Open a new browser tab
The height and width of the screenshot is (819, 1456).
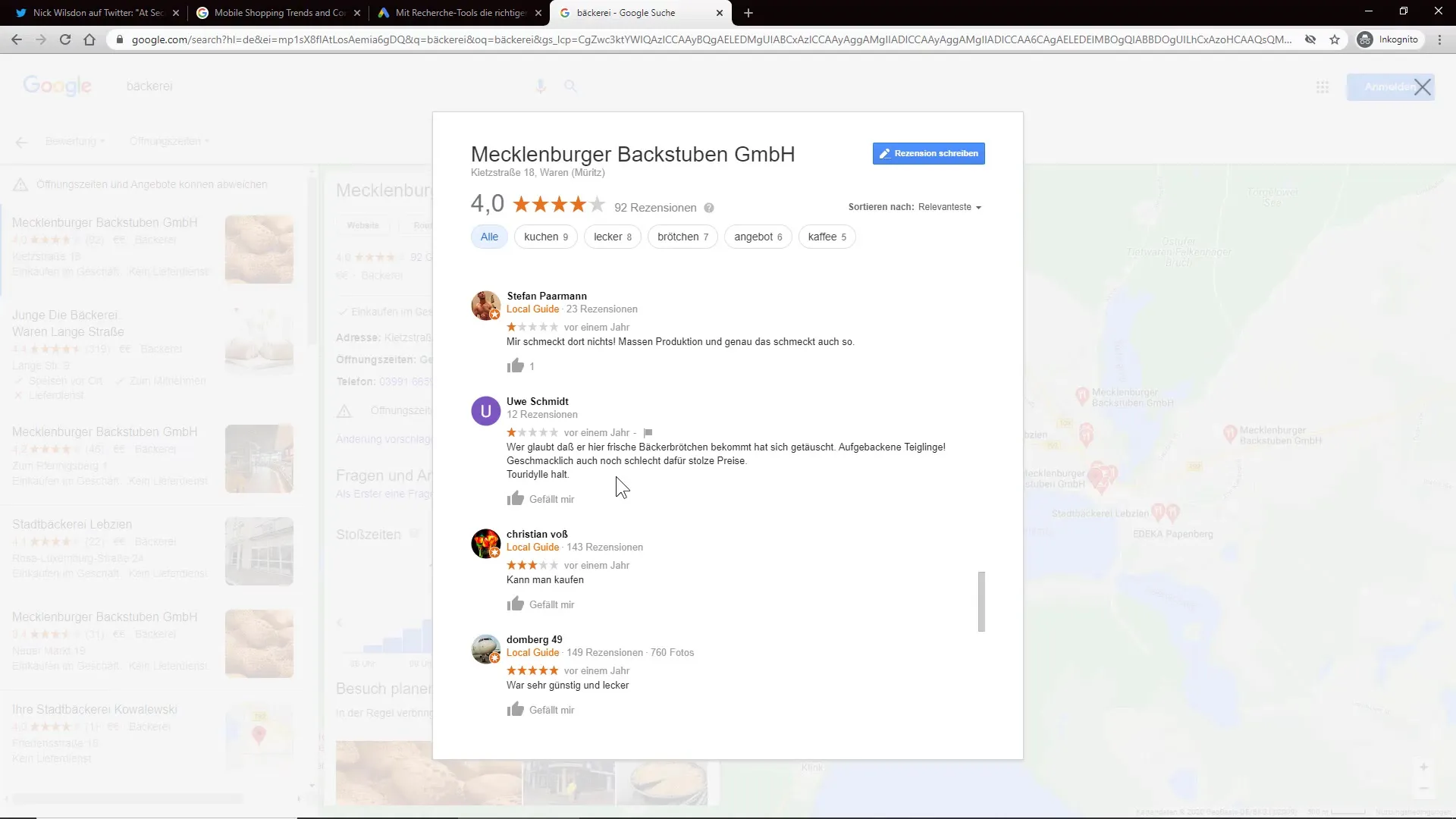click(748, 13)
